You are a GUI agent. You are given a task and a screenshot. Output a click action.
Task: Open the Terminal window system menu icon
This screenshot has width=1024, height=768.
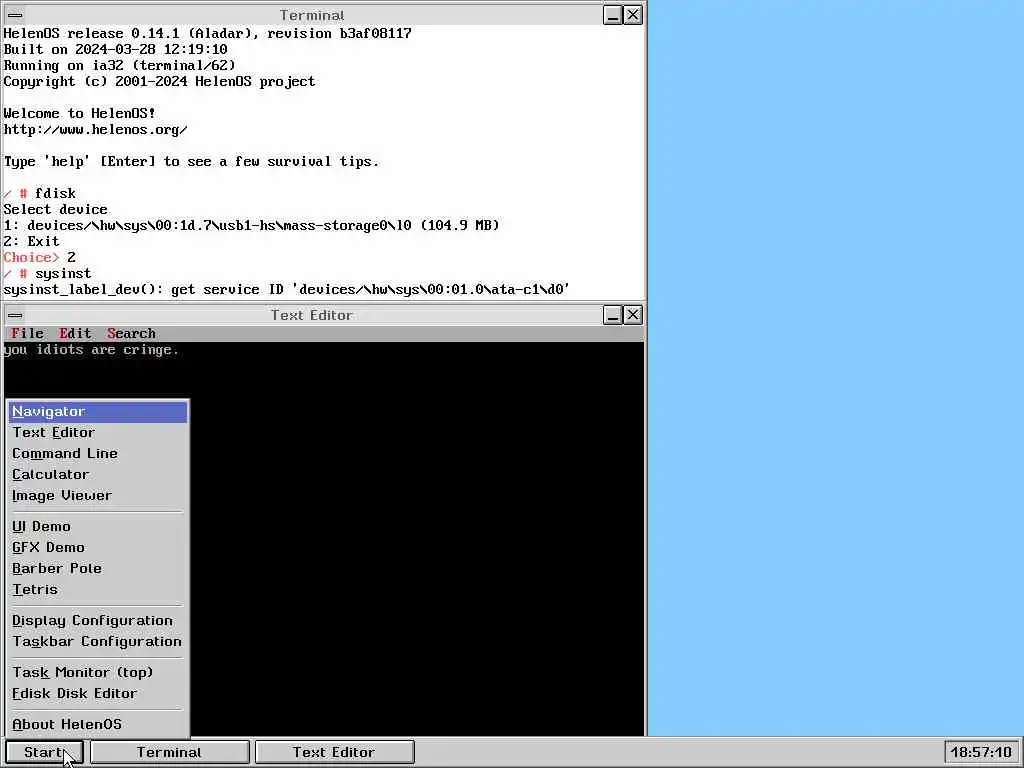click(x=16, y=15)
